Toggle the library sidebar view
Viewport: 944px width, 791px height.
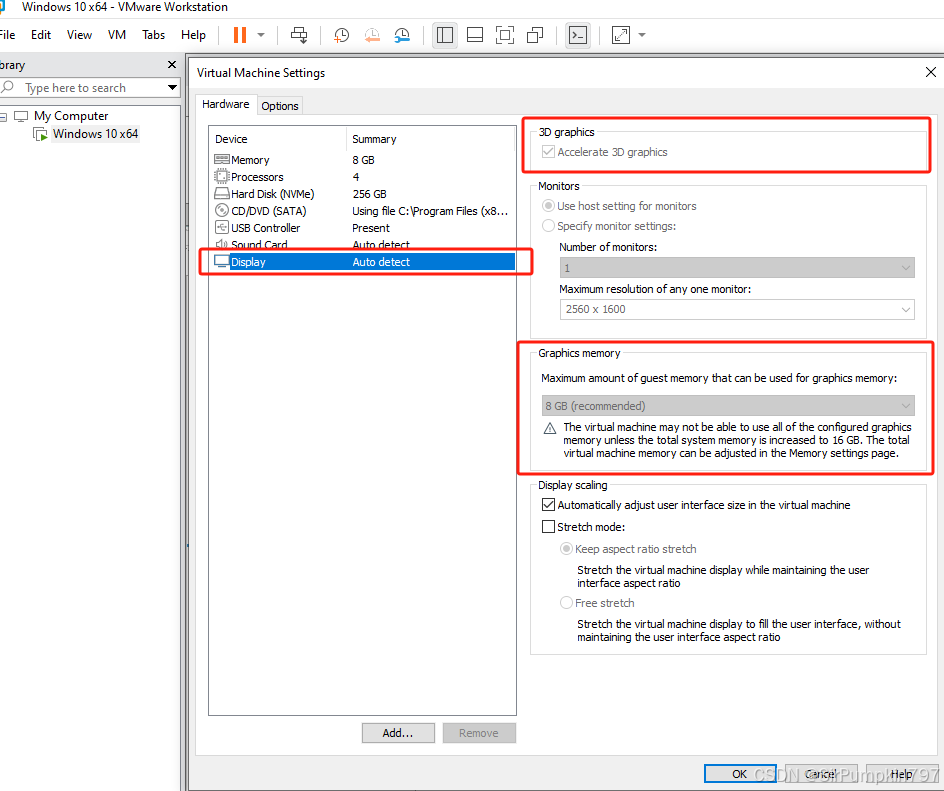445,35
